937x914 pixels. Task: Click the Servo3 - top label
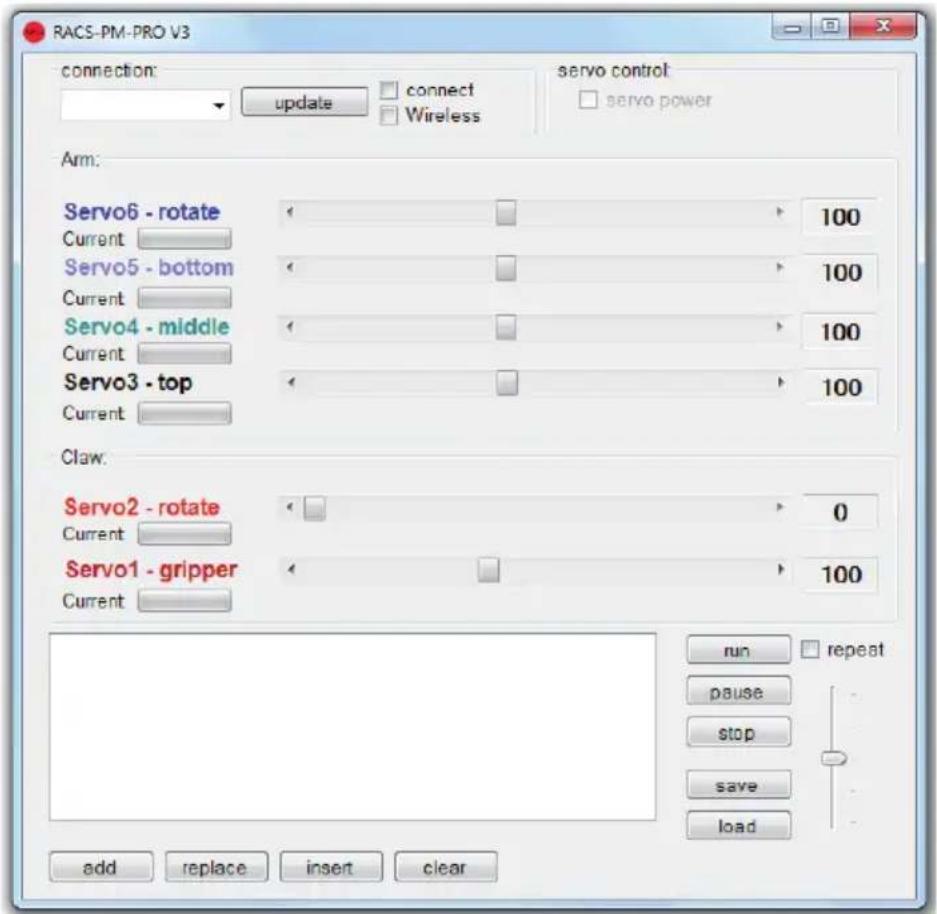coord(128,382)
